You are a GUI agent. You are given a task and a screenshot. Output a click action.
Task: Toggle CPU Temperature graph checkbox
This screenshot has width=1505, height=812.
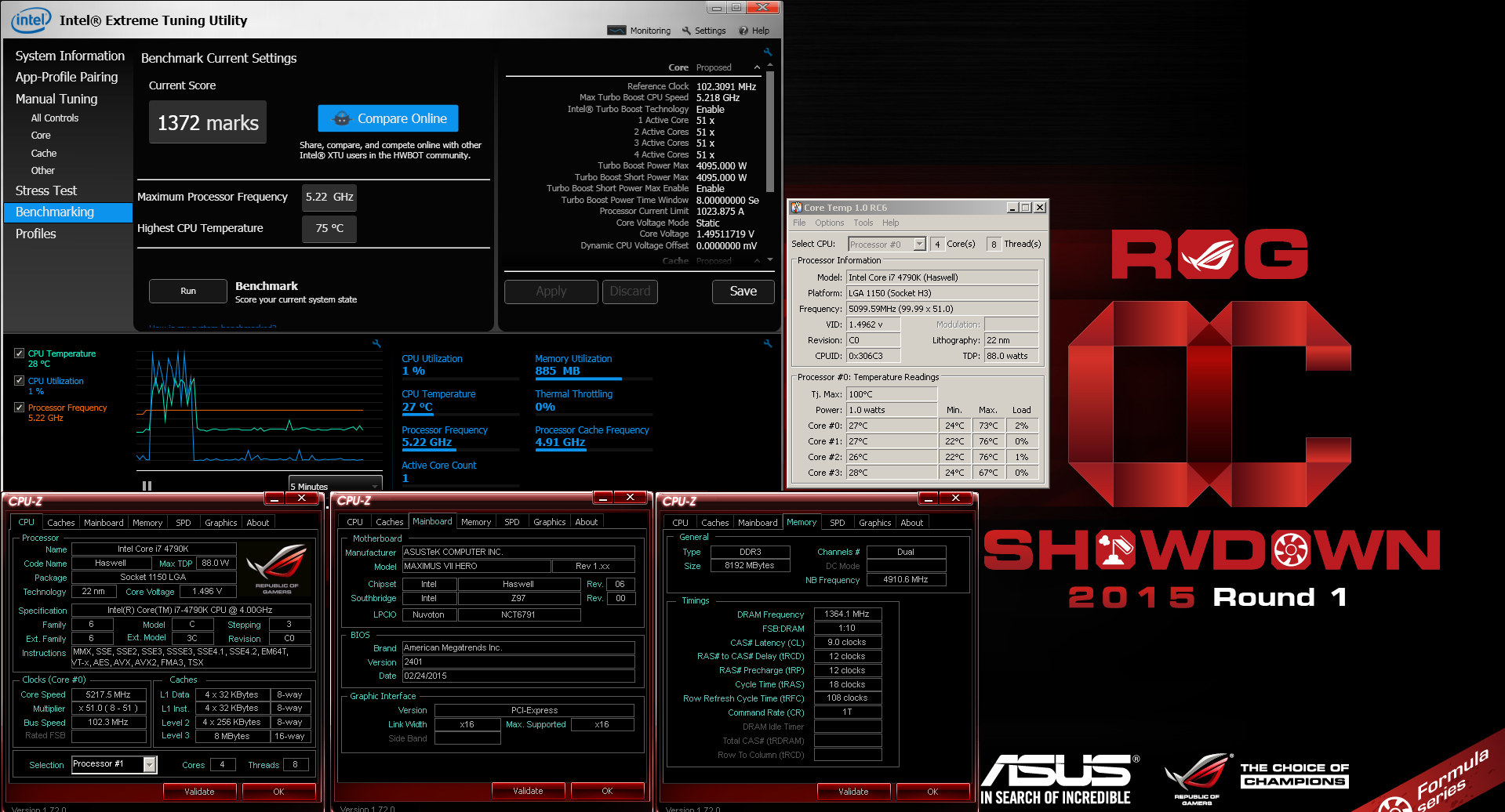pyautogui.click(x=19, y=353)
